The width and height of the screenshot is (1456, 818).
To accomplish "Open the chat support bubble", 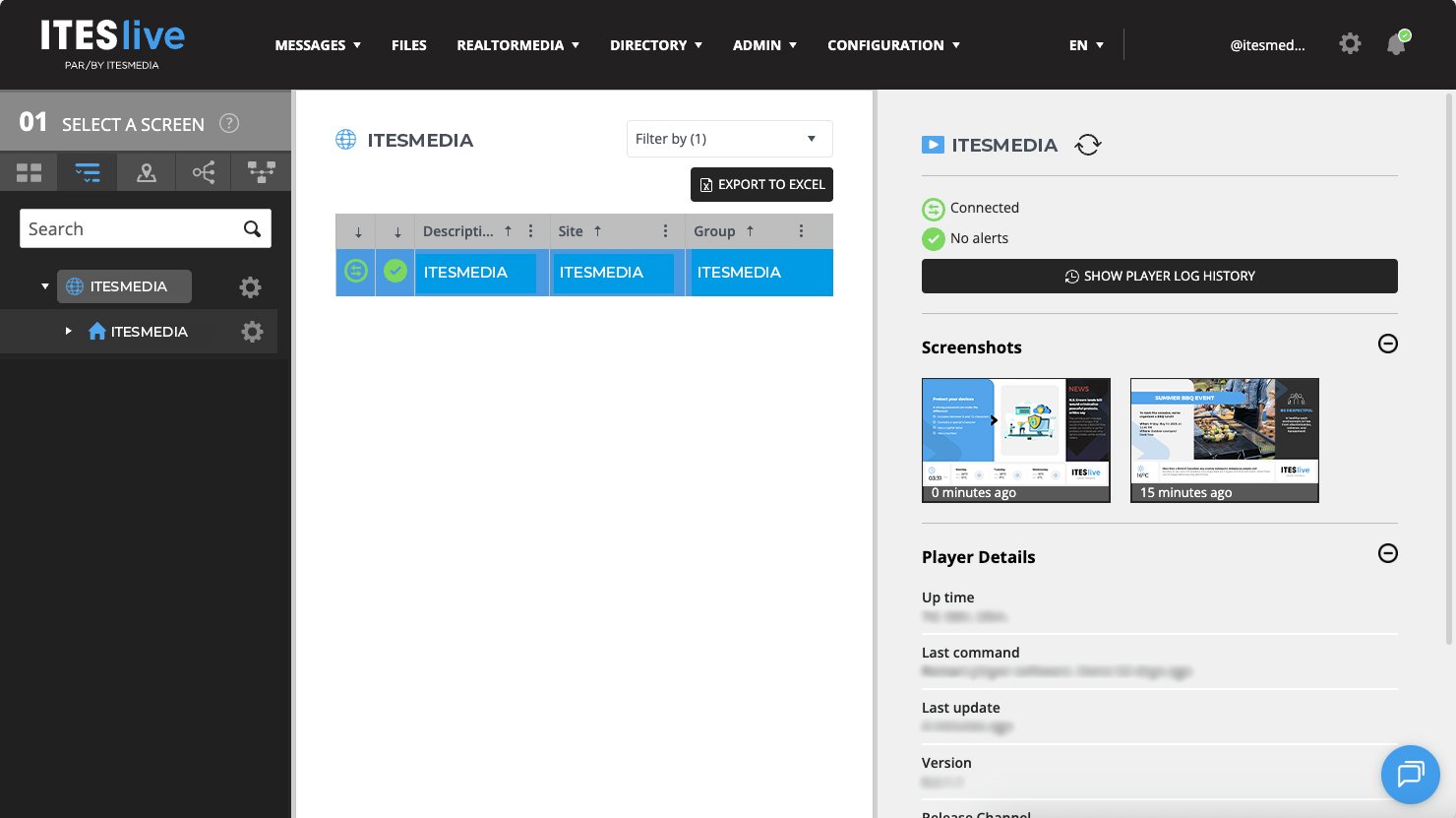I will coord(1411,775).
